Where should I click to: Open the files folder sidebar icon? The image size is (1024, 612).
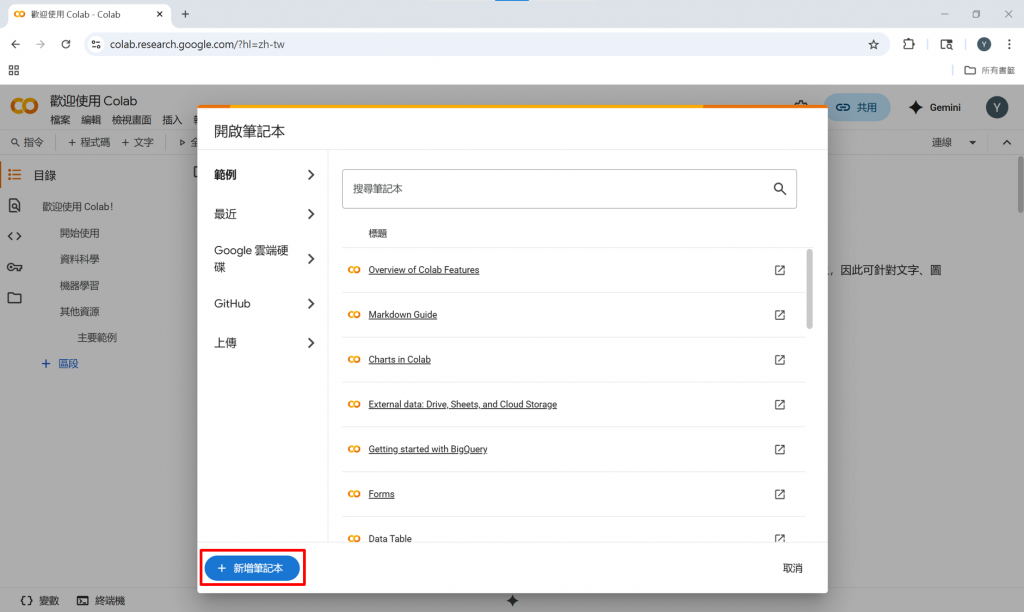14,298
